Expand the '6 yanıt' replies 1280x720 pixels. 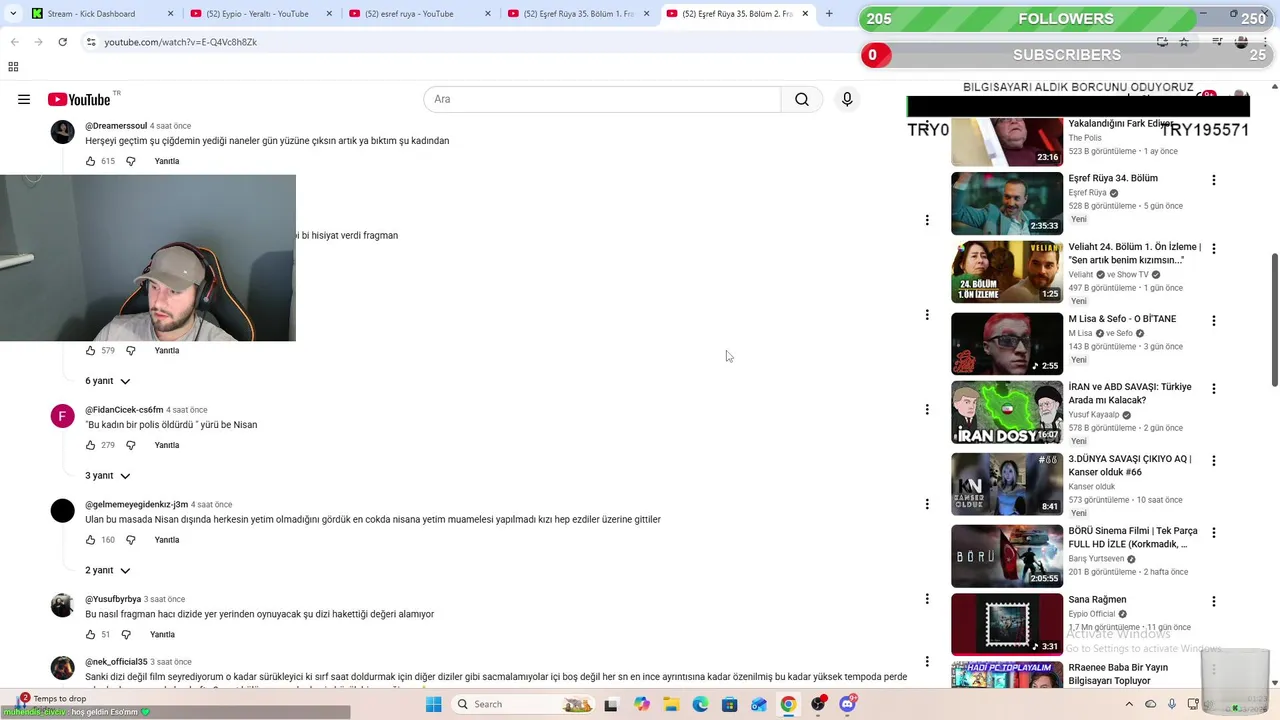pyautogui.click(x=108, y=381)
